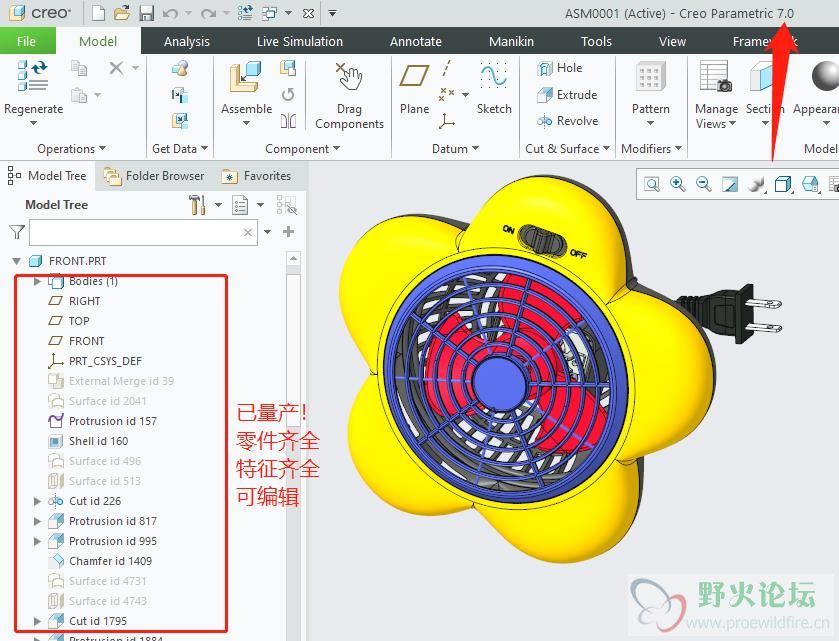839x641 pixels.
Task: Click the tree filter funnel icon
Action: pyautogui.click(x=17, y=232)
